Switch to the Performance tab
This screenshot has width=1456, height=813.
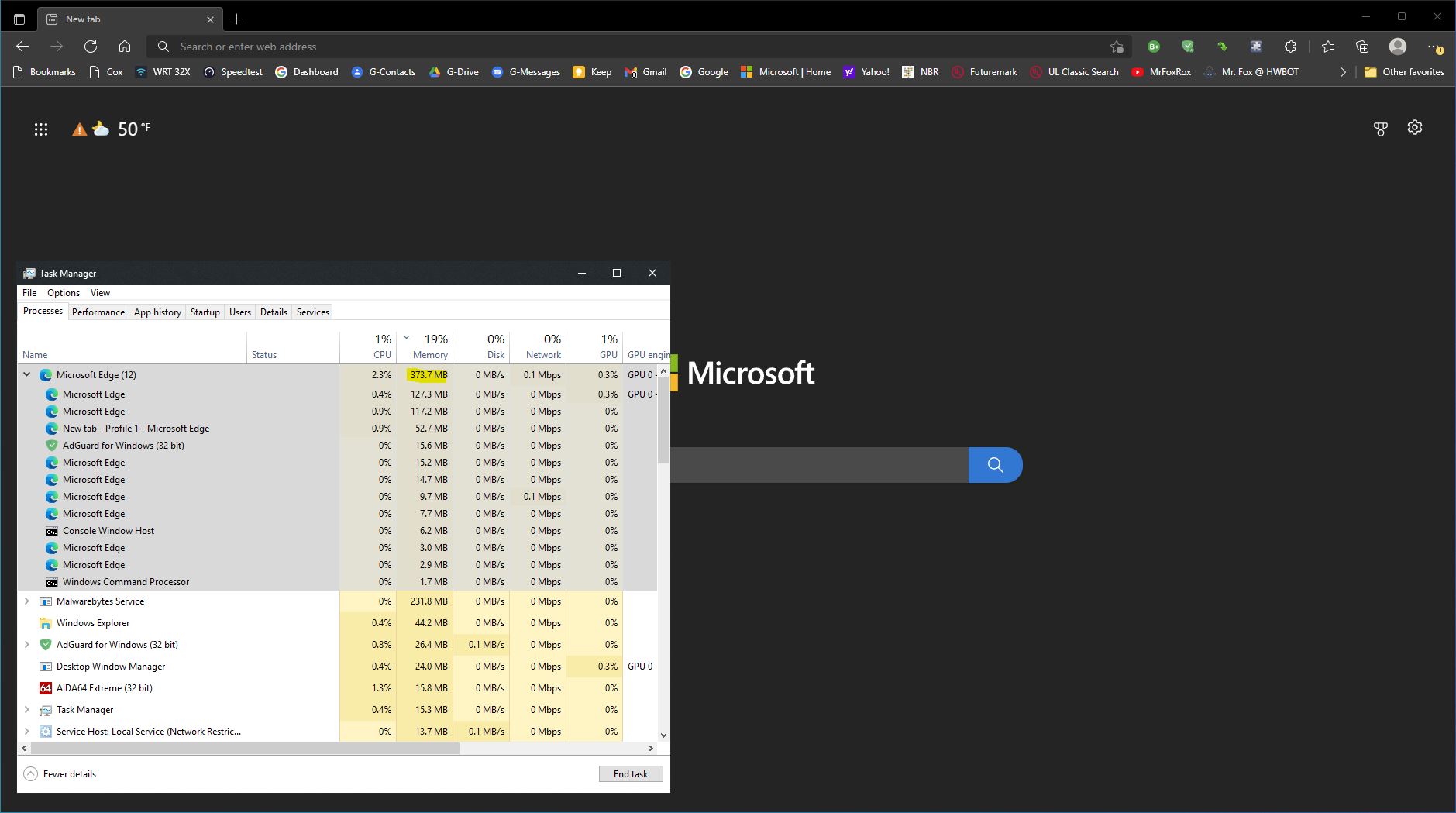98,312
